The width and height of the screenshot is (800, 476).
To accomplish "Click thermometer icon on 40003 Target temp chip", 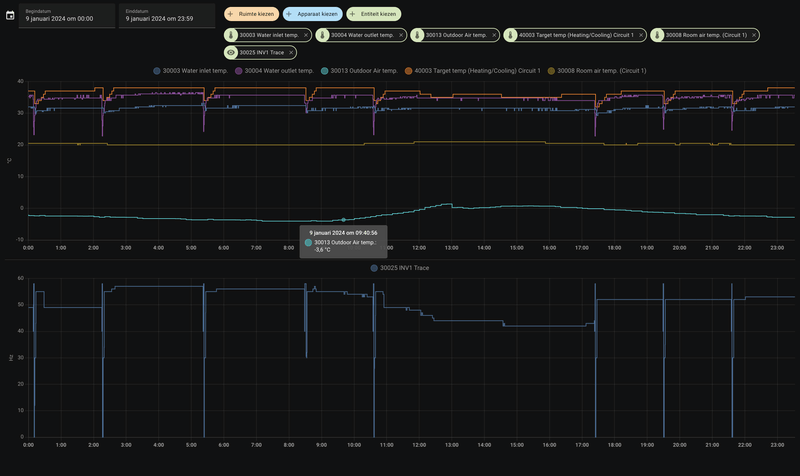I will coord(511,35).
